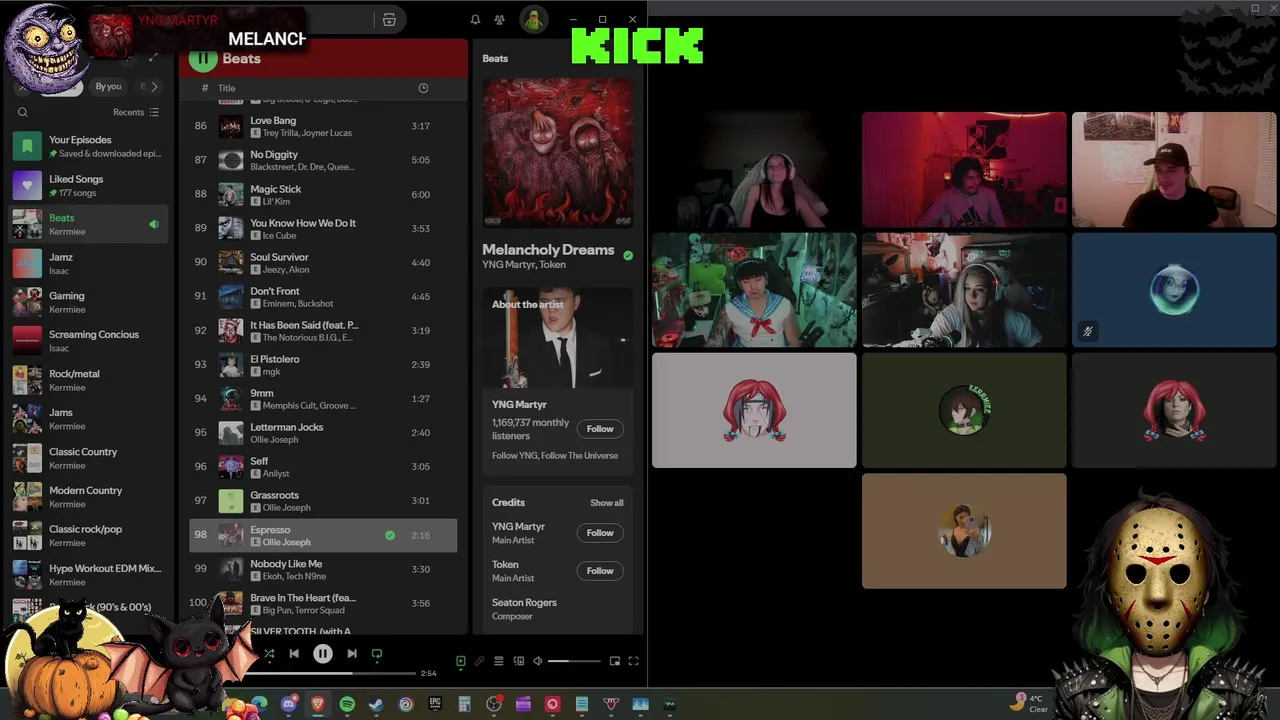Toggle repeat mode in the player bar
The image size is (1280, 720).
[x=377, y=654]
